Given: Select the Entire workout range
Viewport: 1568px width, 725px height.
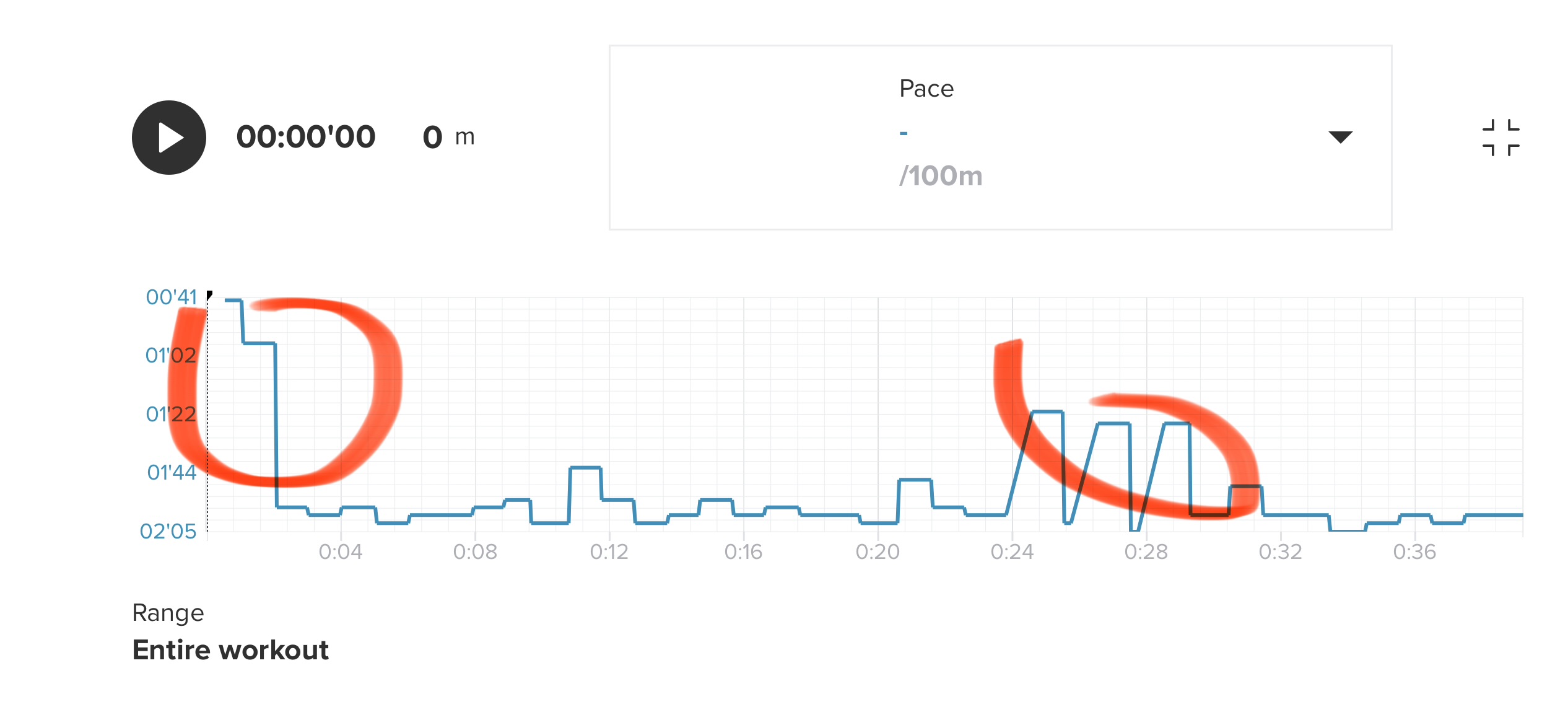Looking at the screenshot, I should (230, 650).
